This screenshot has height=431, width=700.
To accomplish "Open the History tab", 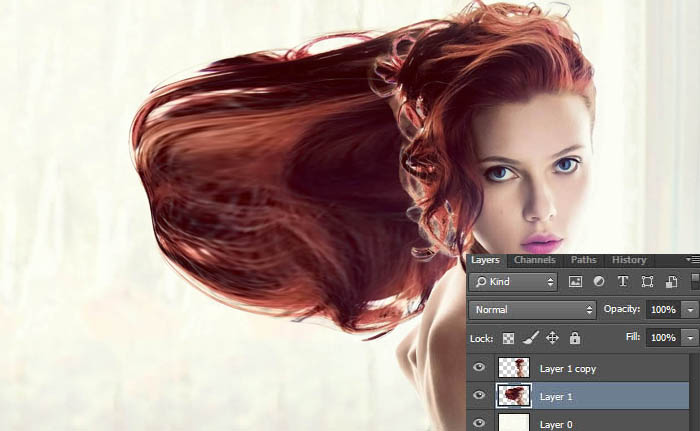I will point(629,260).
